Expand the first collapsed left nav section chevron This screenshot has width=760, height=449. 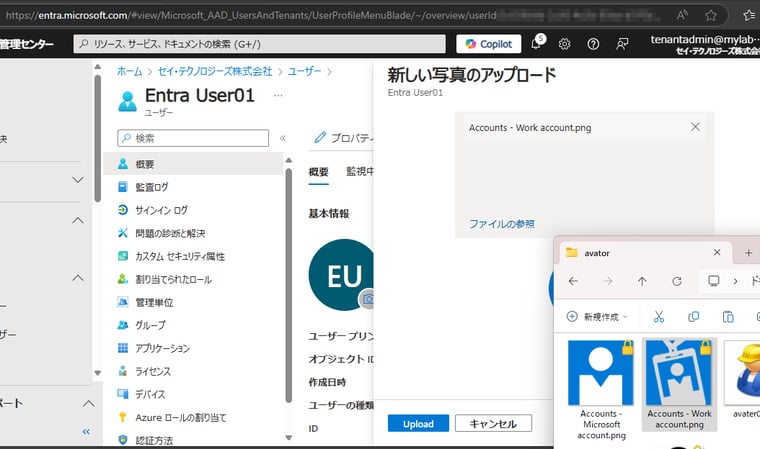tap(78, 180)
